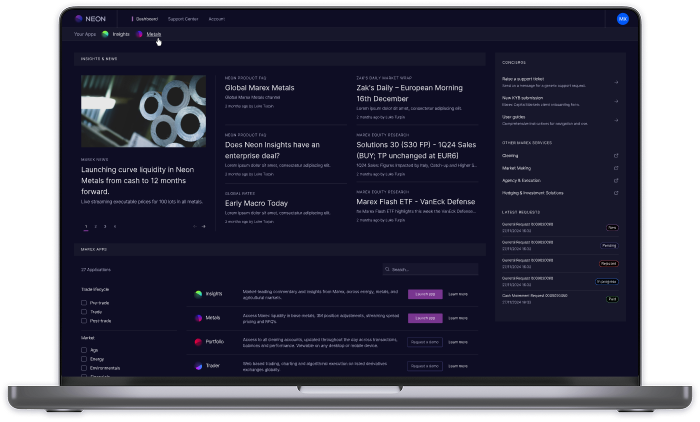The width and height of the screenshot is (700, 422).
Task: Click the next arrow under the news carousel
Action: [x=204, y=226]
